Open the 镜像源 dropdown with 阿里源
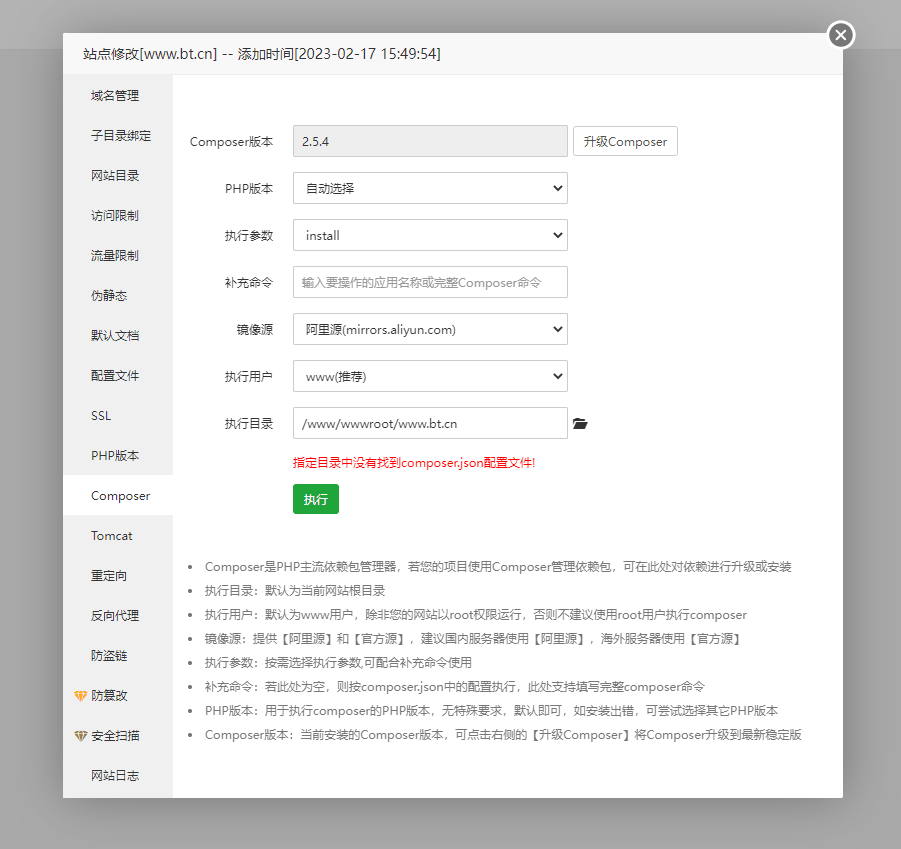The height and width of the screenshot is (849, 901). 430,329
